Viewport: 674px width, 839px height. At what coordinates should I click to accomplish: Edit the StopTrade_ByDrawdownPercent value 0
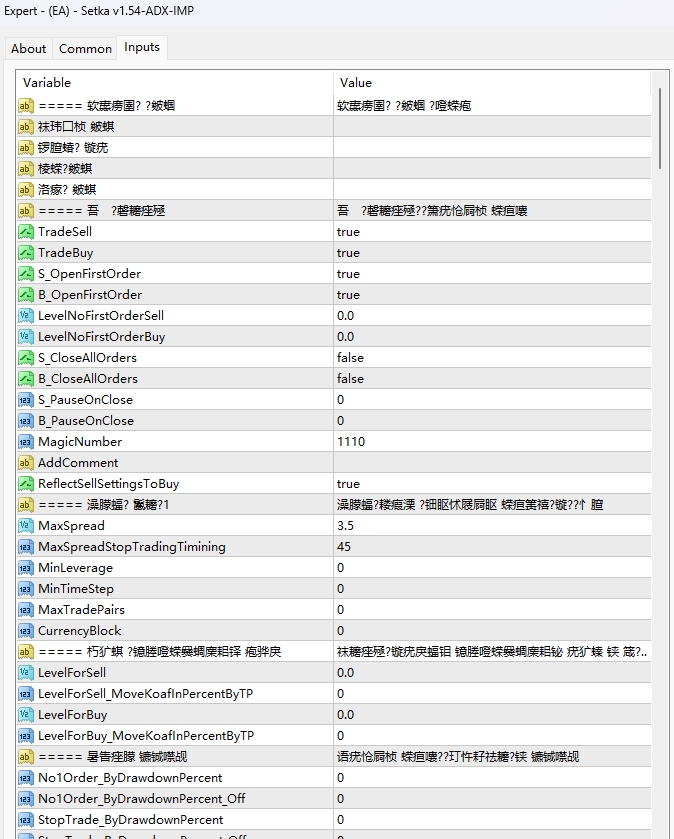click(x=492, y=820)
